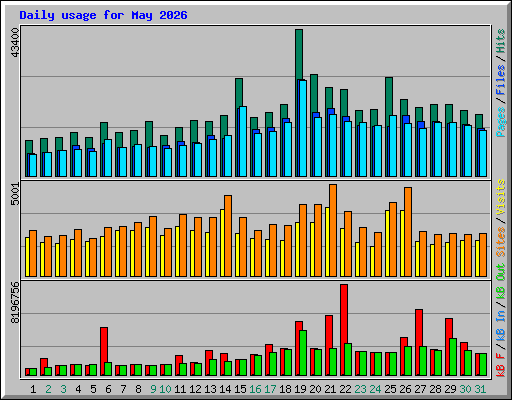Click day 12 on the x-axis
The image size is (512, 400).
tap(195, 389)
